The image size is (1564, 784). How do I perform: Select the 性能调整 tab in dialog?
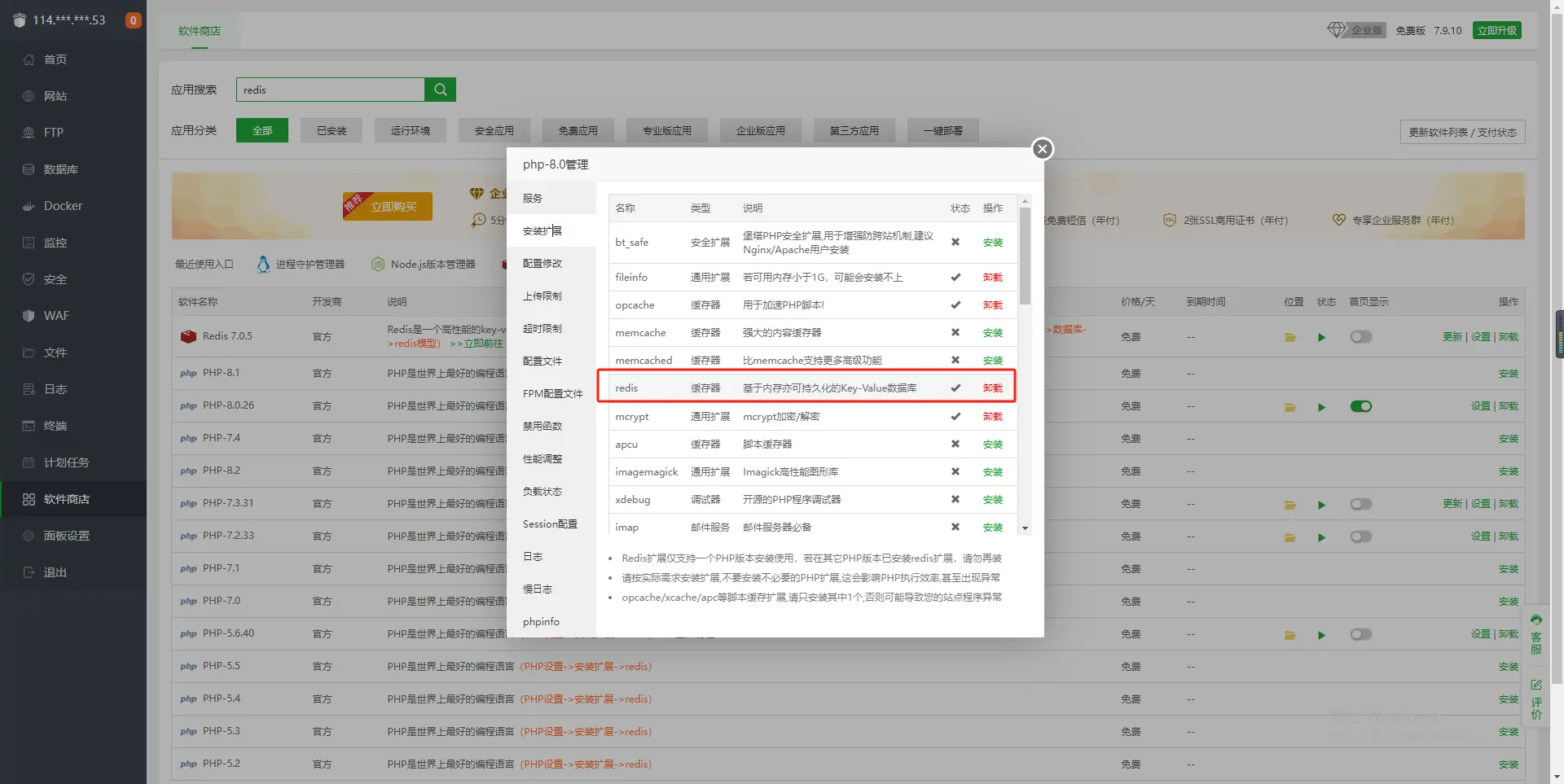pos(551,458)
